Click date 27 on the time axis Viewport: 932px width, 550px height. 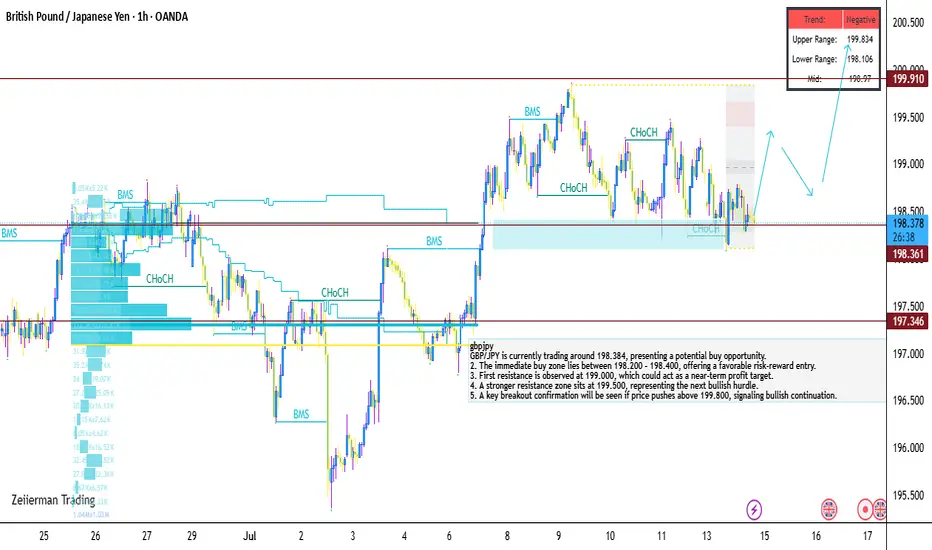[x=147, y=536]
